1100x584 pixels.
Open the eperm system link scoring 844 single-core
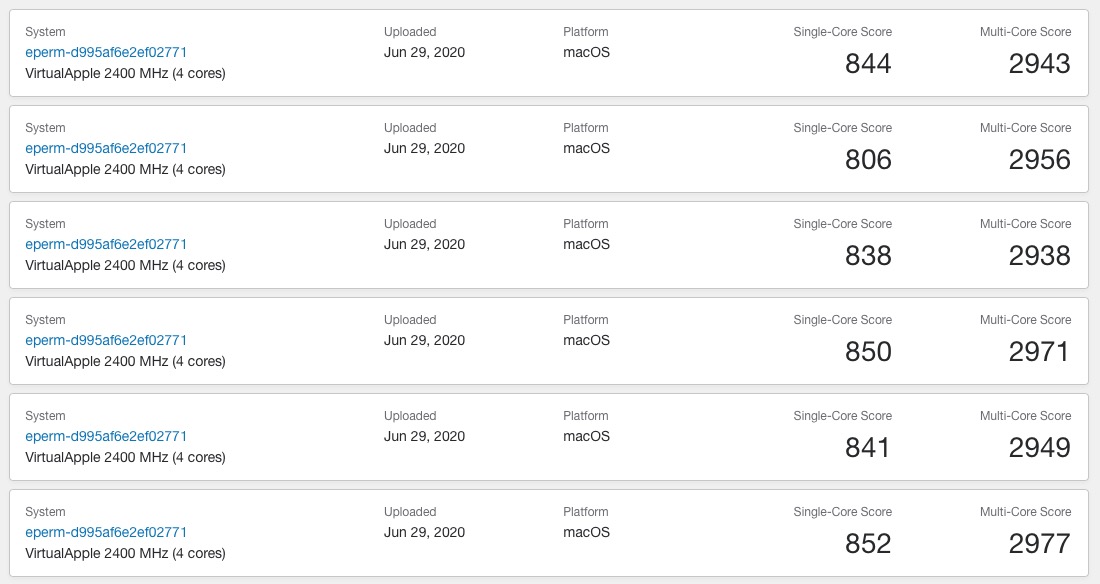[x=106, y=52]
